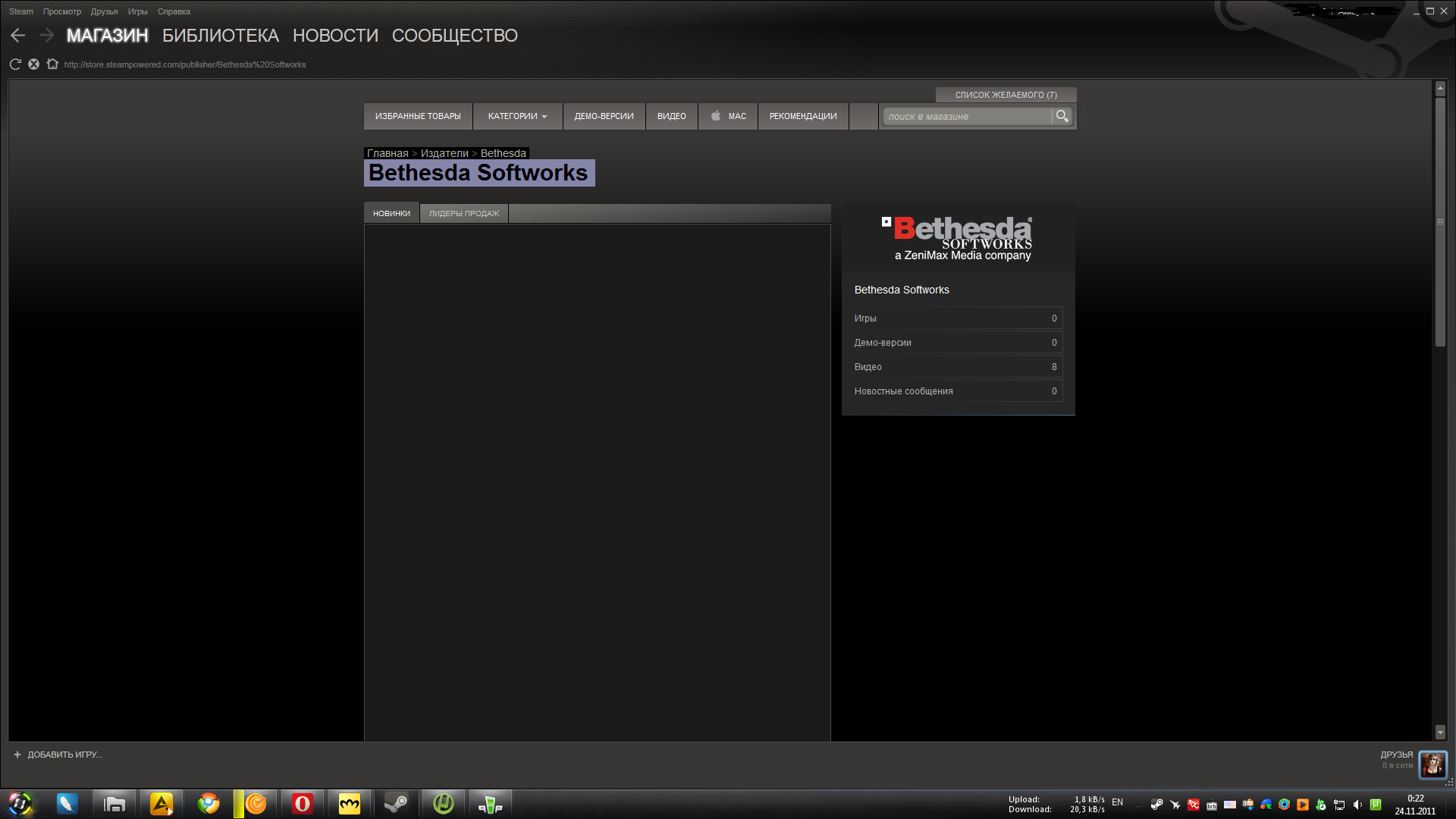The width and height of the screenshot is (1456, 819).
Task: Open Демо-версии row in publisher panel
Action: point(958,342)
